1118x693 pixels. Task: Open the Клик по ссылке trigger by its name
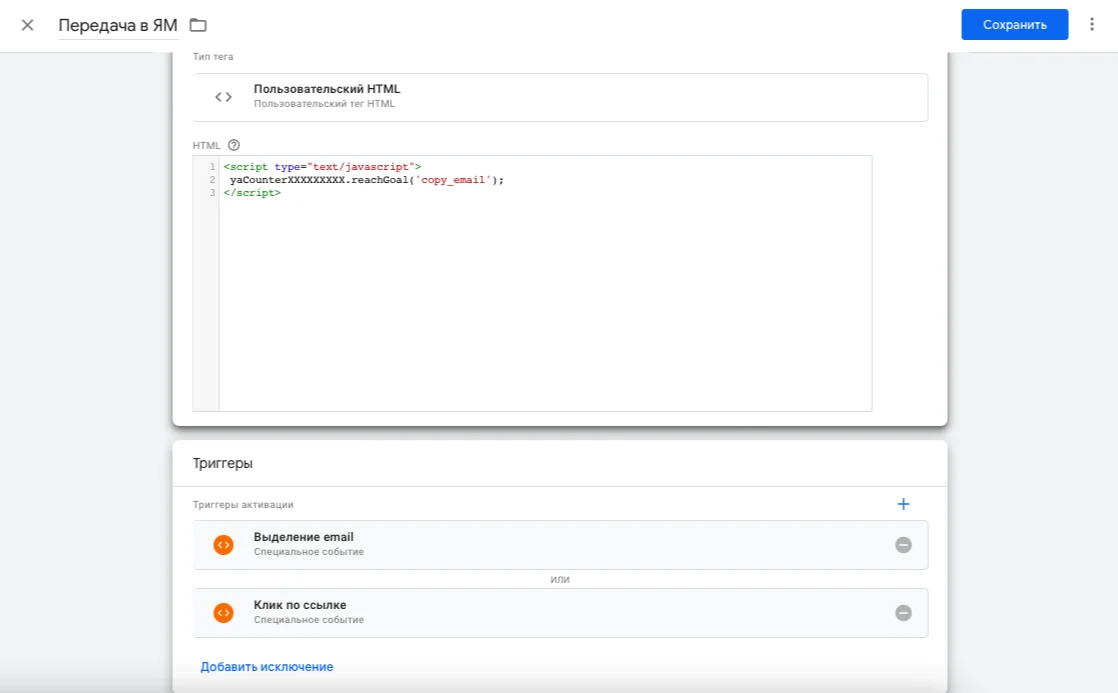pyautogui.click(x=300, y=605)
